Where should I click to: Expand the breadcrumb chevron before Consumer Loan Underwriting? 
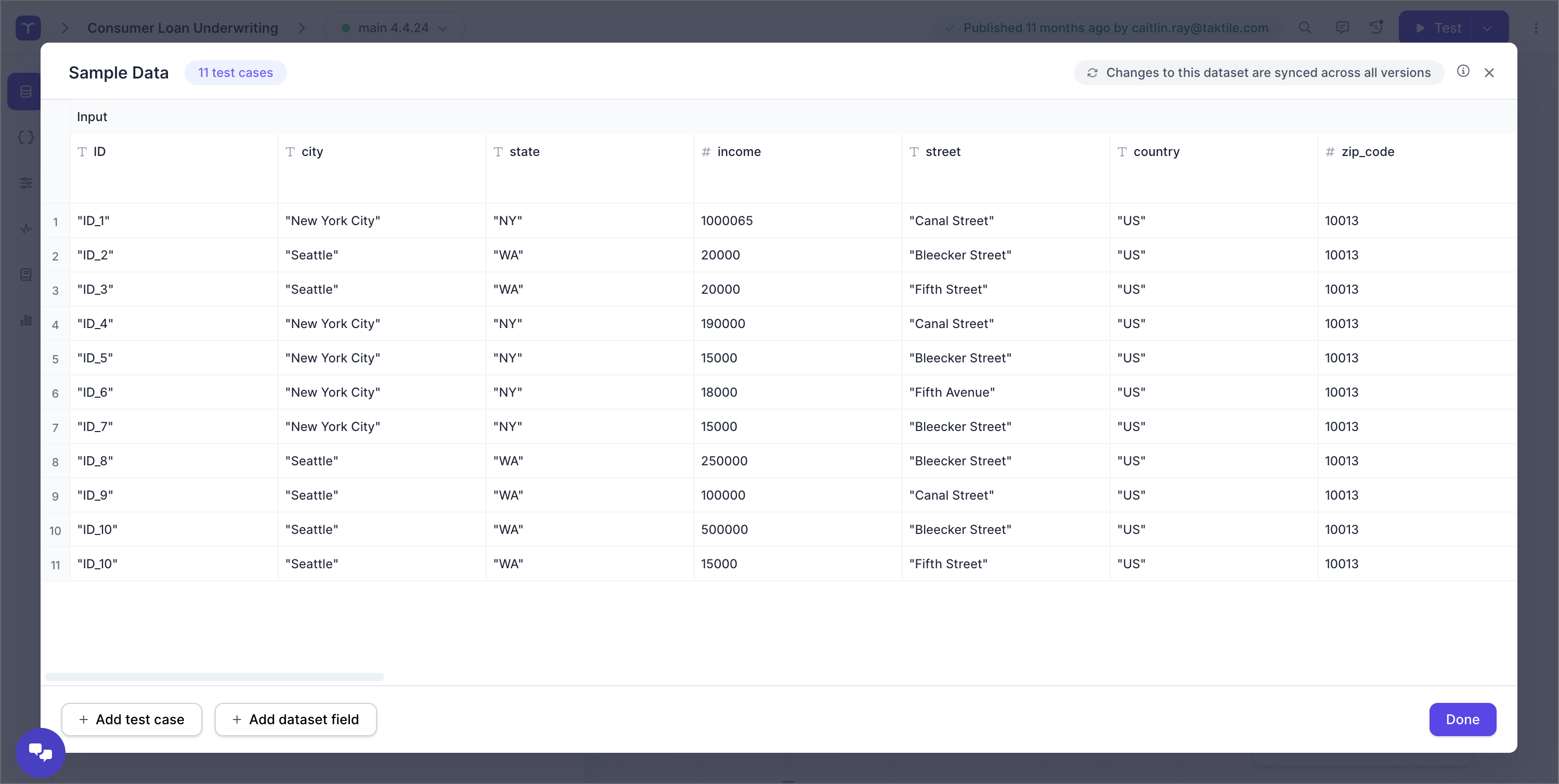click(x=66, y=28)
